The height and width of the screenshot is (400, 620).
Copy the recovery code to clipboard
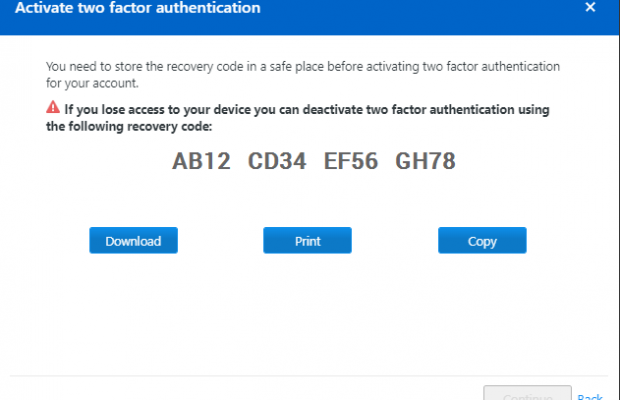(482, 241)
